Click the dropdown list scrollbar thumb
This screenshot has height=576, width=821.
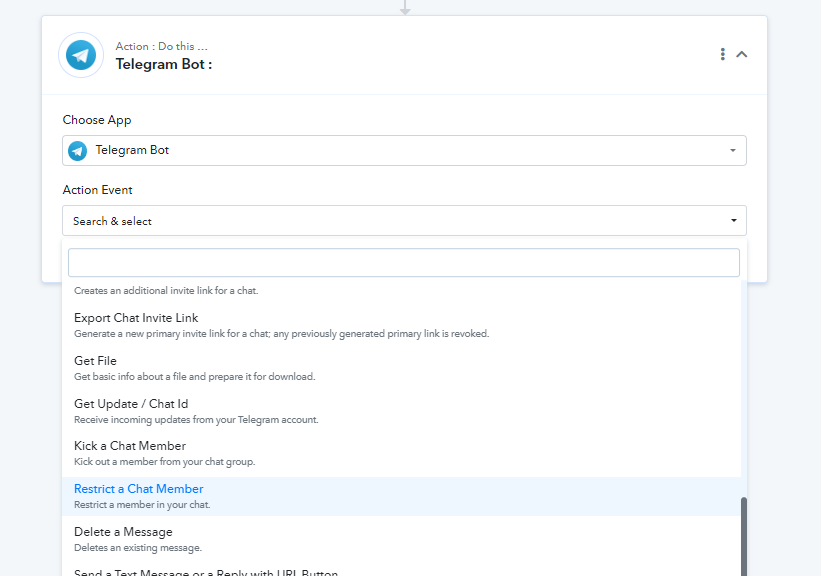point(744,536)
